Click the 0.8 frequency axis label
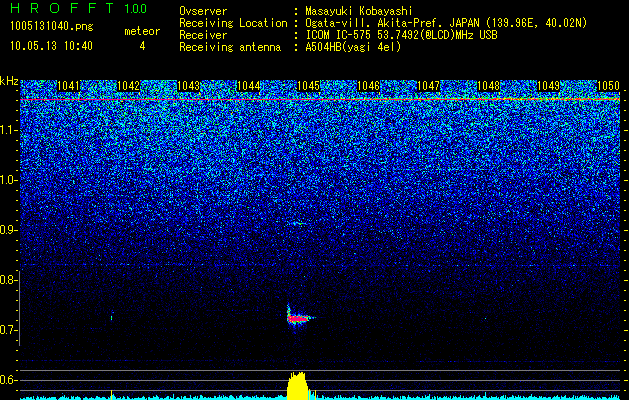 point(7,280)
